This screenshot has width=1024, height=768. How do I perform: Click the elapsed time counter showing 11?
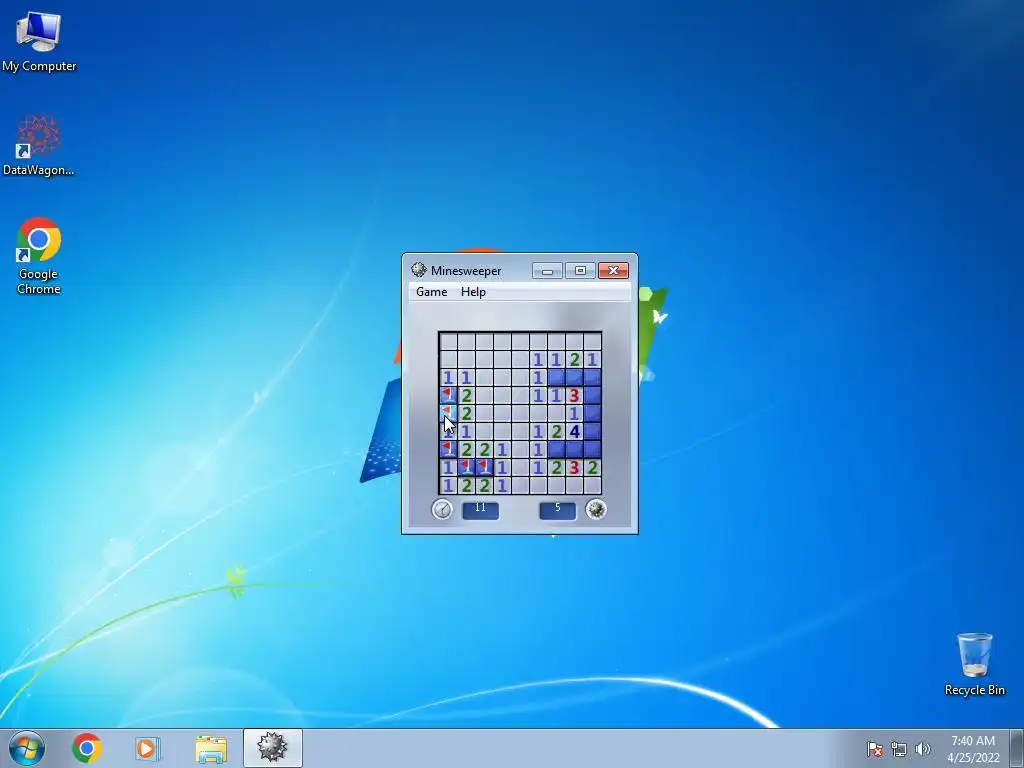pos(481,509)
